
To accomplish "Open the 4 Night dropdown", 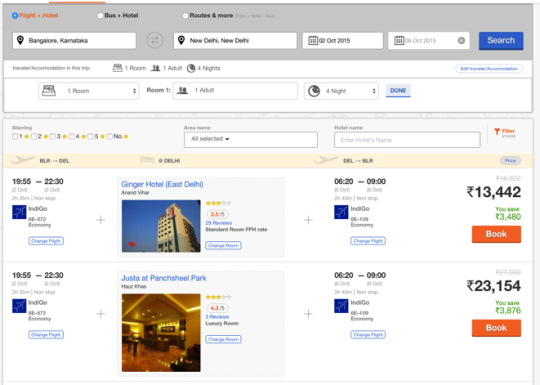I will tap(341, 91).
